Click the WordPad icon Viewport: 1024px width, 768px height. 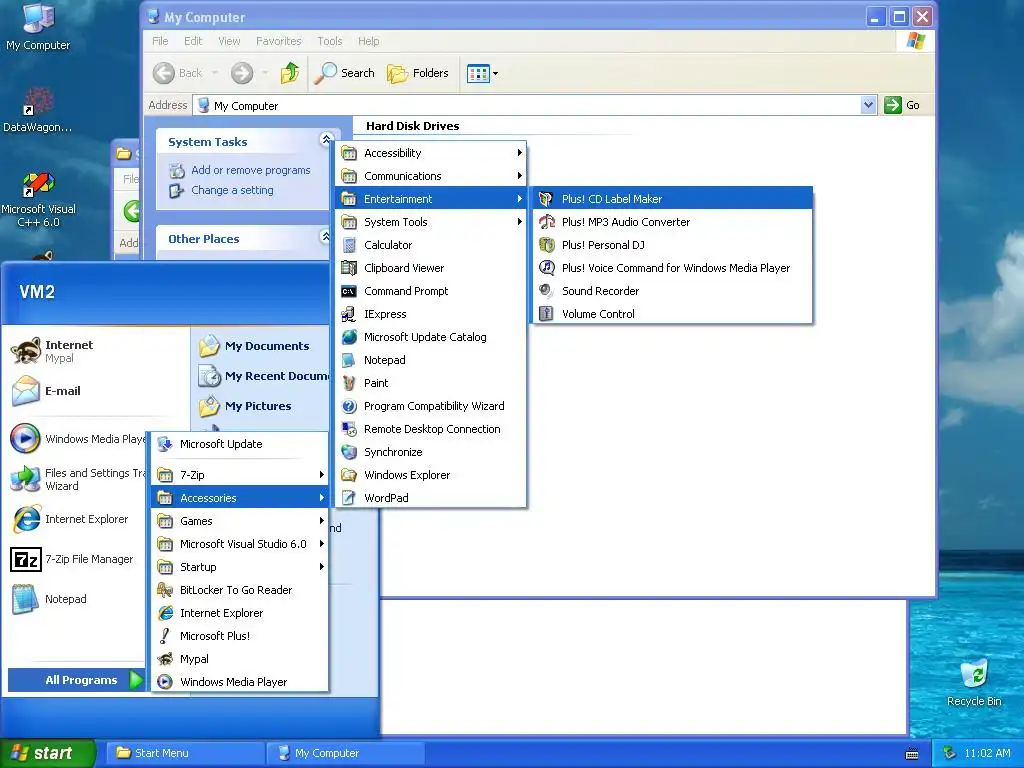coord(349,498)
